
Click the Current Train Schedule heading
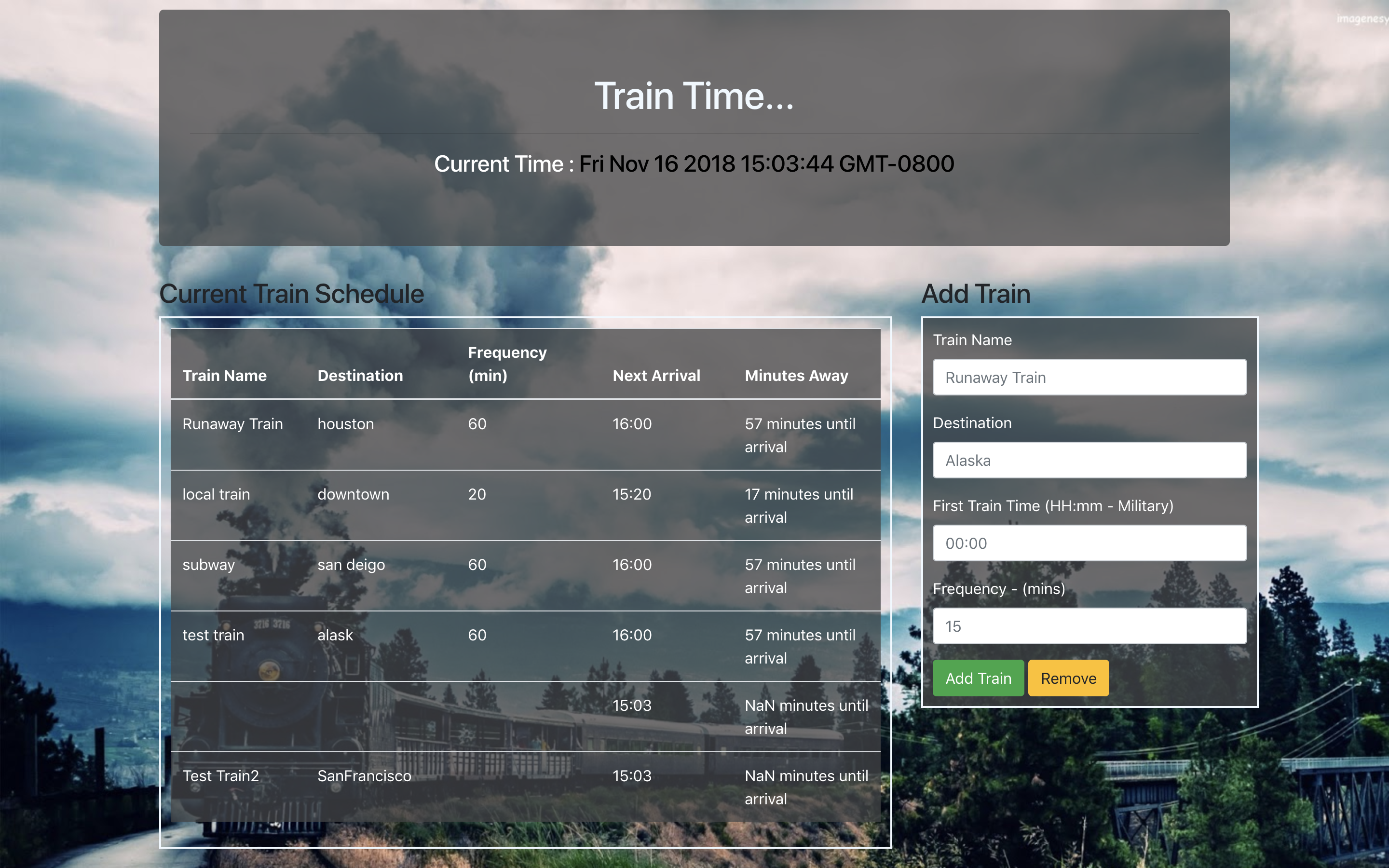click(x=291, y=294)
